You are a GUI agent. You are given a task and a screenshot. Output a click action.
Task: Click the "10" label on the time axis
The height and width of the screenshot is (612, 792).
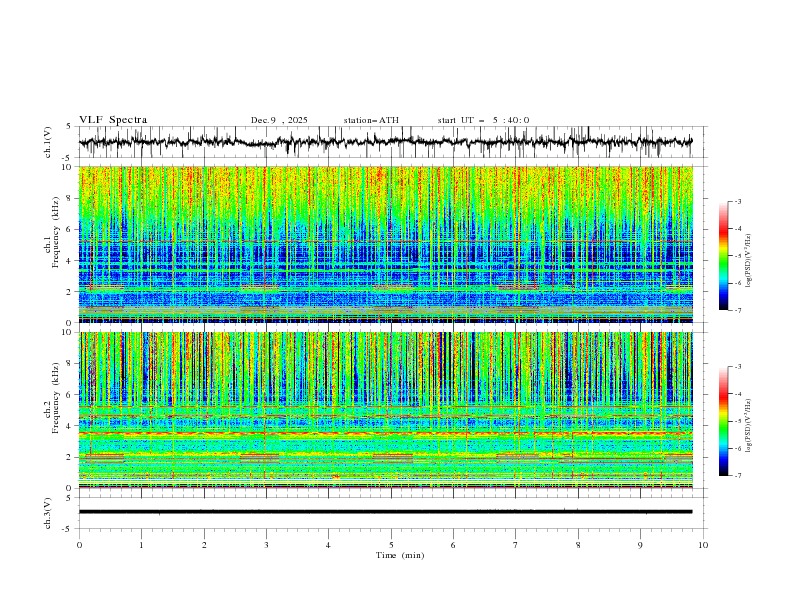703,545
